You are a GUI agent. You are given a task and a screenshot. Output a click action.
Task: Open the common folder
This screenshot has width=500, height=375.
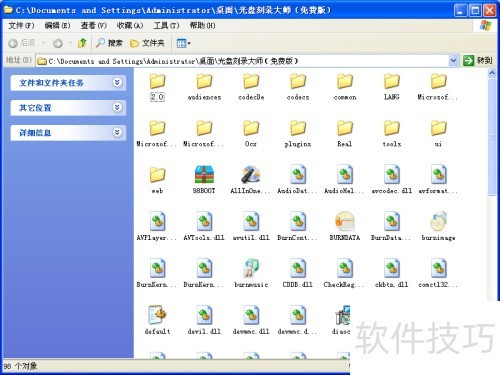[345, 87]
